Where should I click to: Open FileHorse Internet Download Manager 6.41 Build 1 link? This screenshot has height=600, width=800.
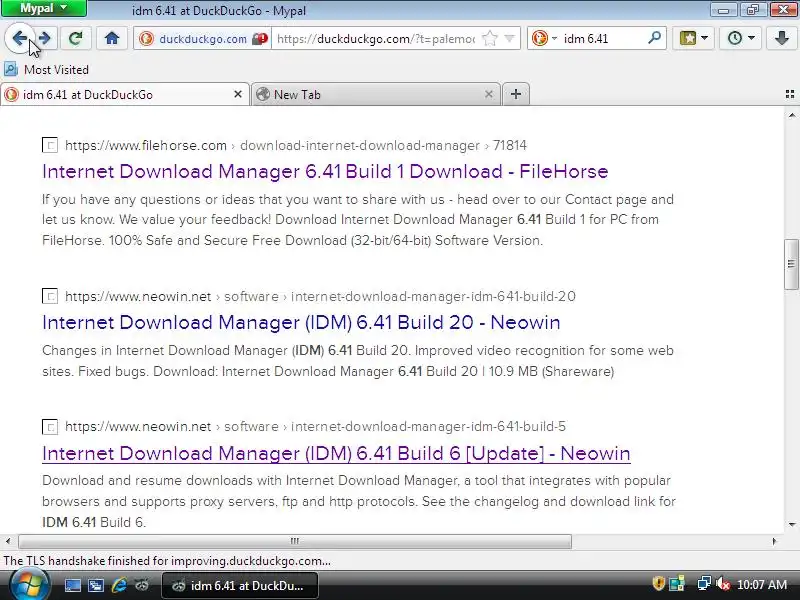coord(325,171)
